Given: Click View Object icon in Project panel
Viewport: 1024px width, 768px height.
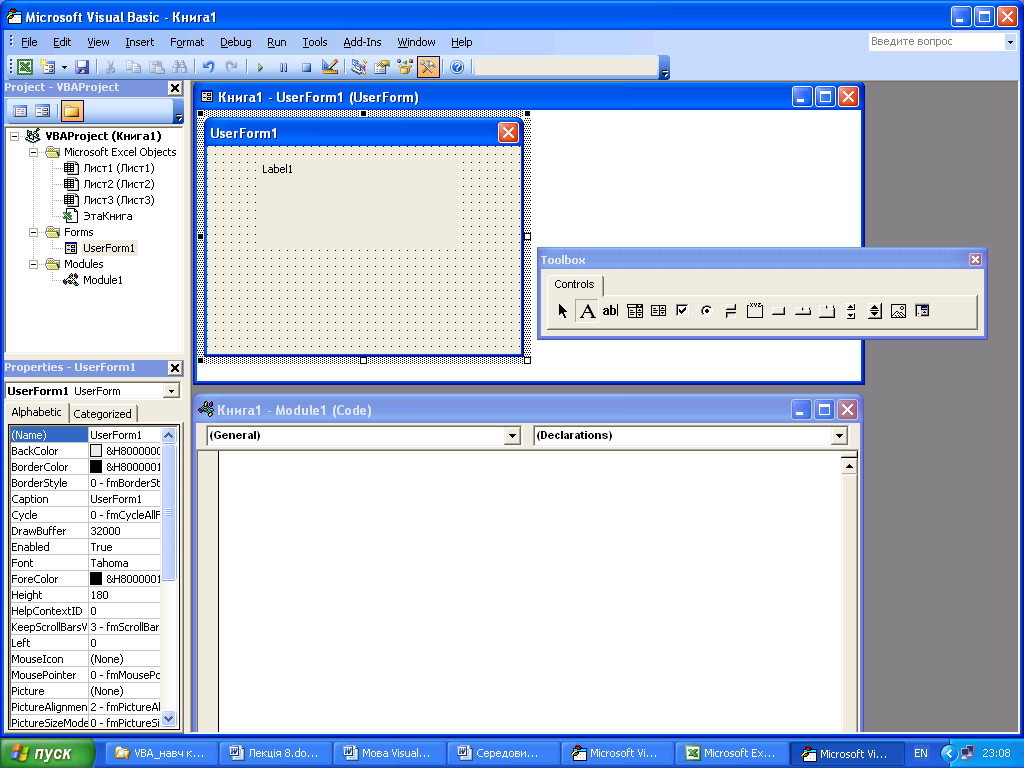Looking at the screenshot, I should (43, 111).
